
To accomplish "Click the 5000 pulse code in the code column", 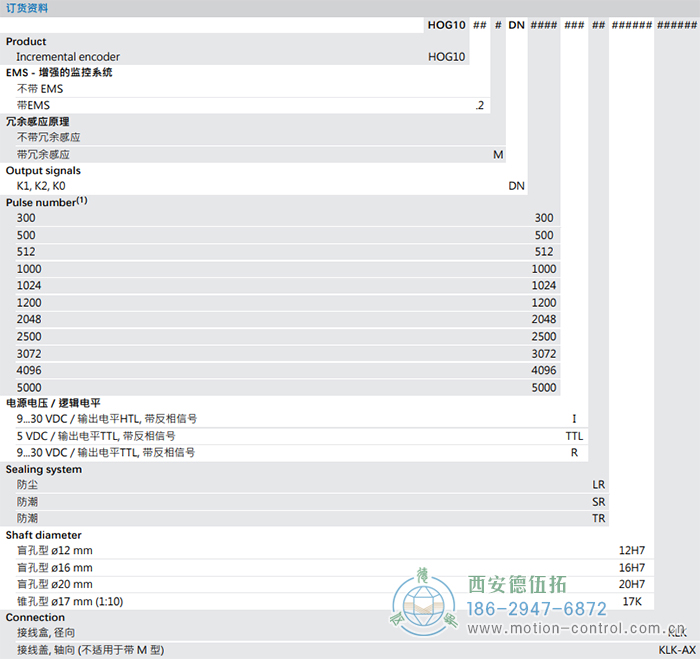I will pos(544,387).
